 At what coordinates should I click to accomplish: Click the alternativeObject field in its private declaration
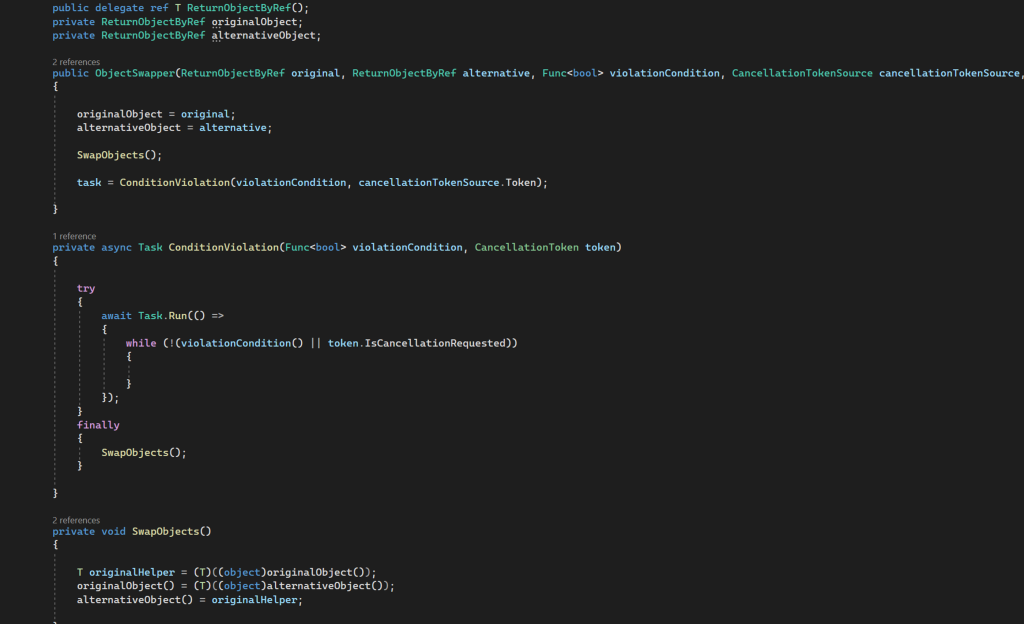265,35
